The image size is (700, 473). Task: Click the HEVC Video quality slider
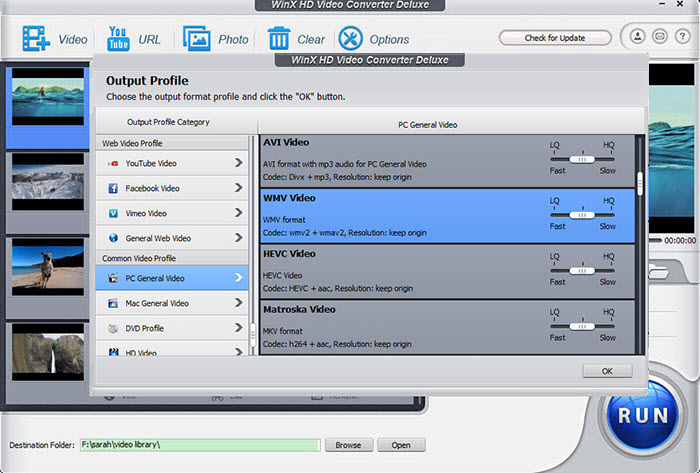point(582,271)
